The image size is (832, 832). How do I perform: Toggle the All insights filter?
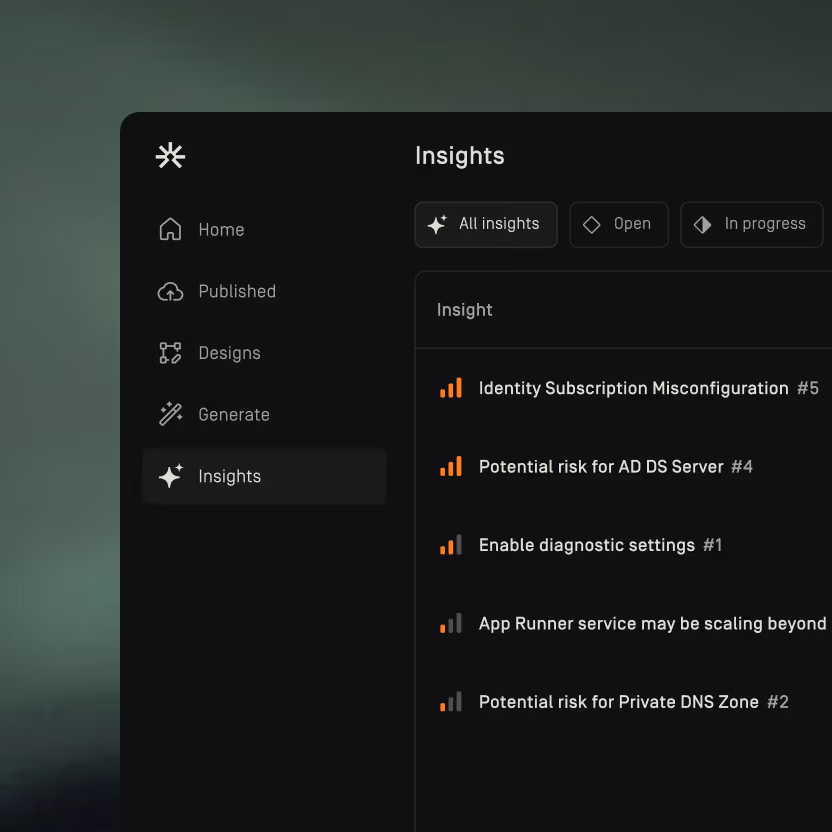[486, 224]
